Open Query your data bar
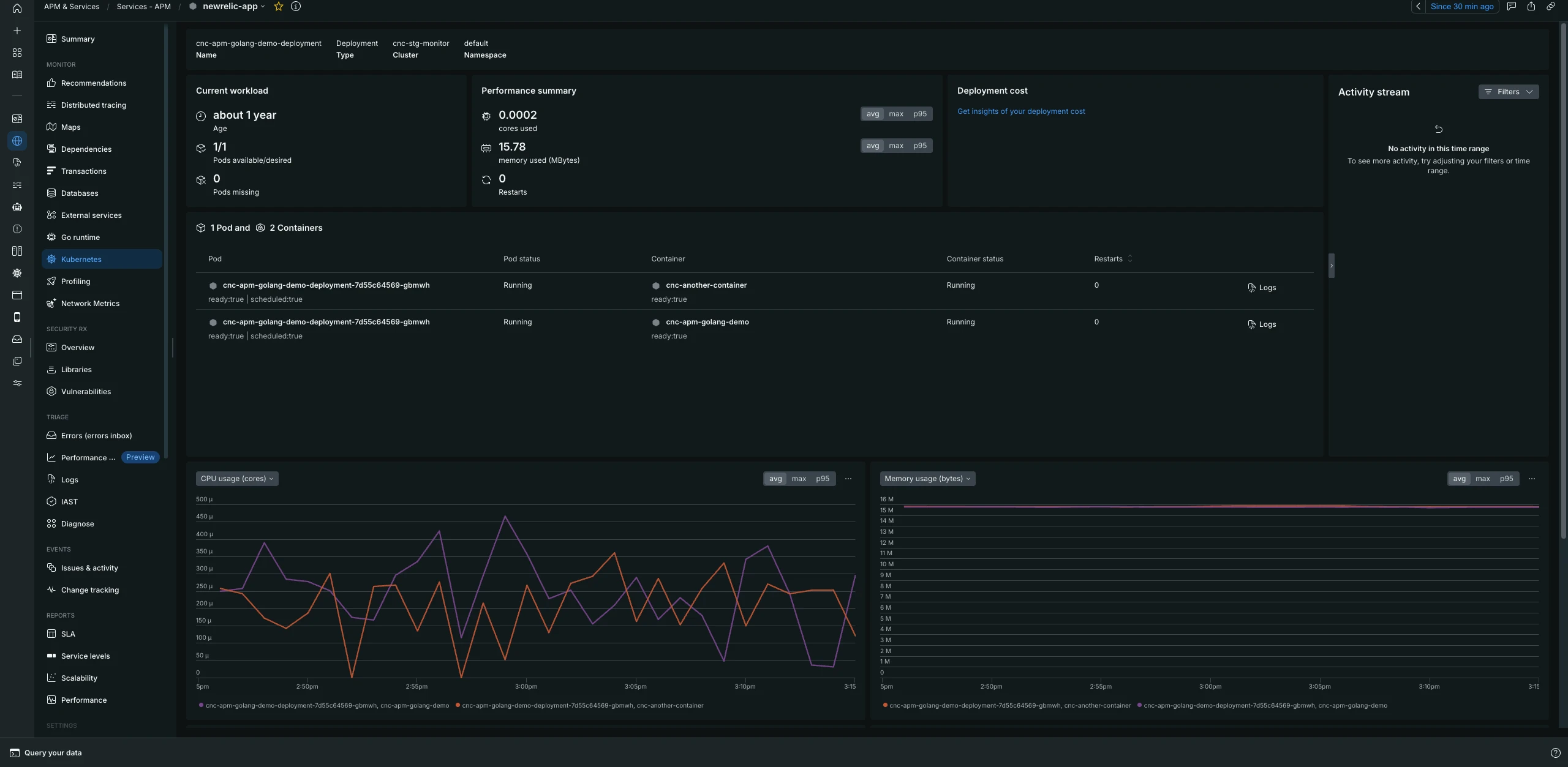Viewport: 1568px width, 767px height. (46, 753)
